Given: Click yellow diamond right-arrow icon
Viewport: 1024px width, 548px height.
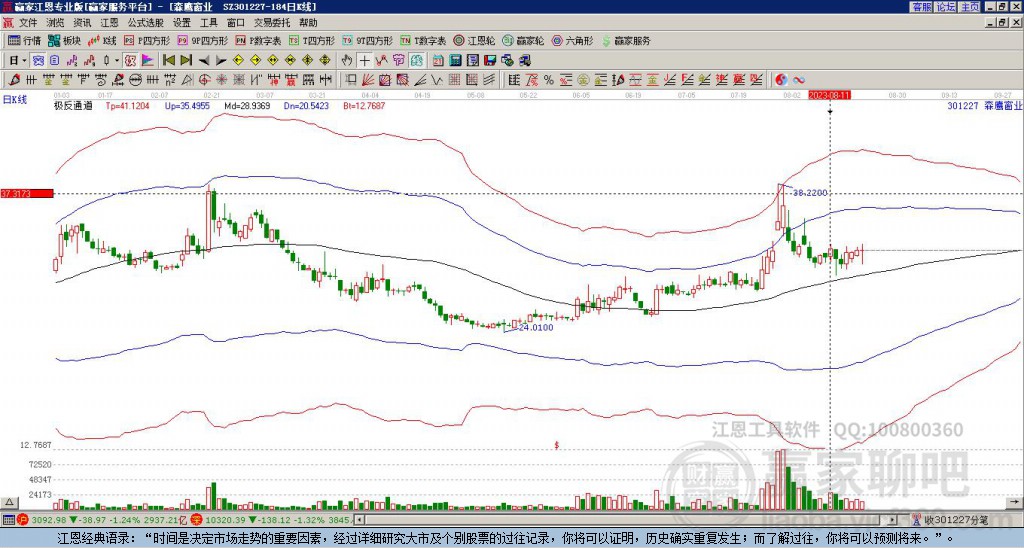Looking at the screenshot, I should pyautogui.click(x=255, y=61).
